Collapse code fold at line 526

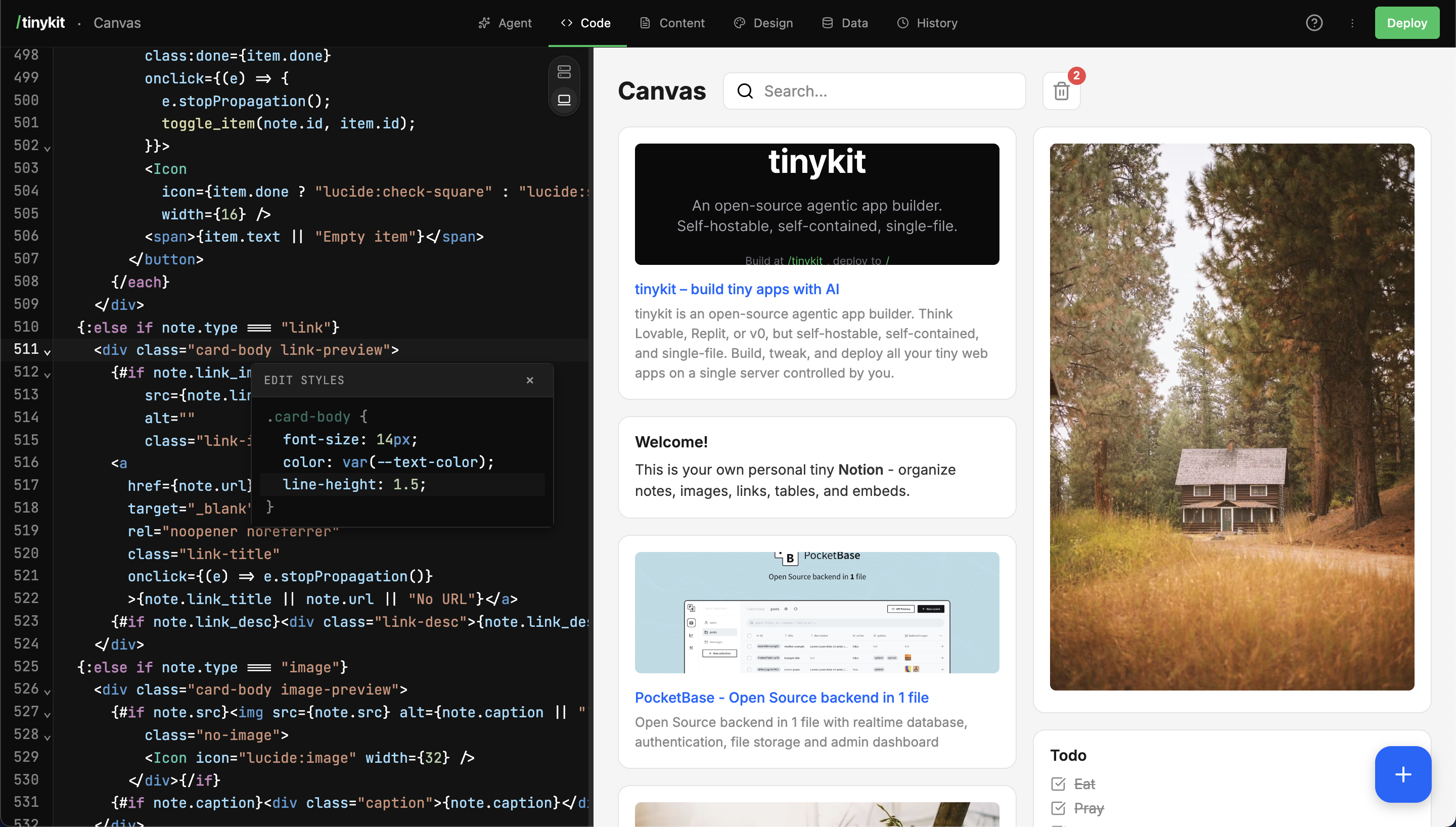[x=48, y=692]
